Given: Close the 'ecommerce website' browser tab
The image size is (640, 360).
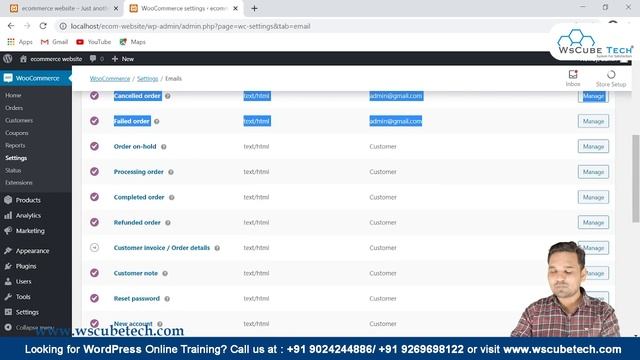Looking at the screenshot, I should pos(116,8).
